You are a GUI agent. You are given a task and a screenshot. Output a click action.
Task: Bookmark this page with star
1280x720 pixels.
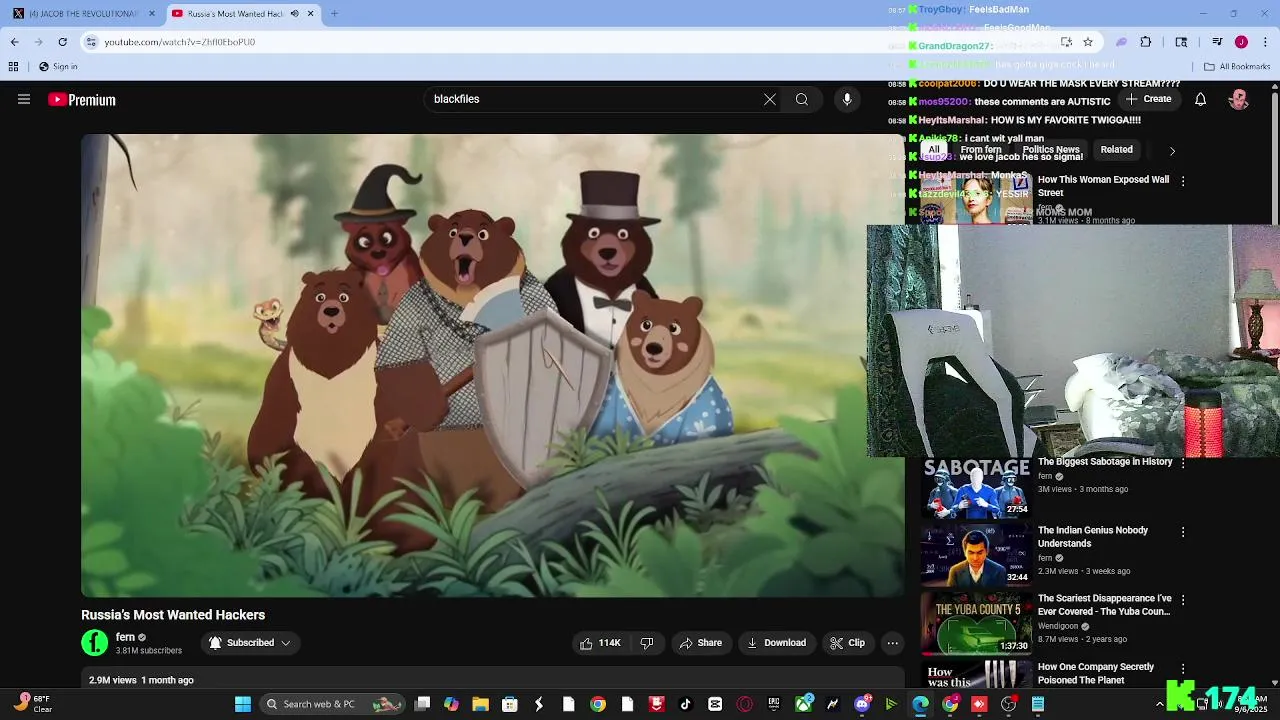click(x=1088, y=42)
